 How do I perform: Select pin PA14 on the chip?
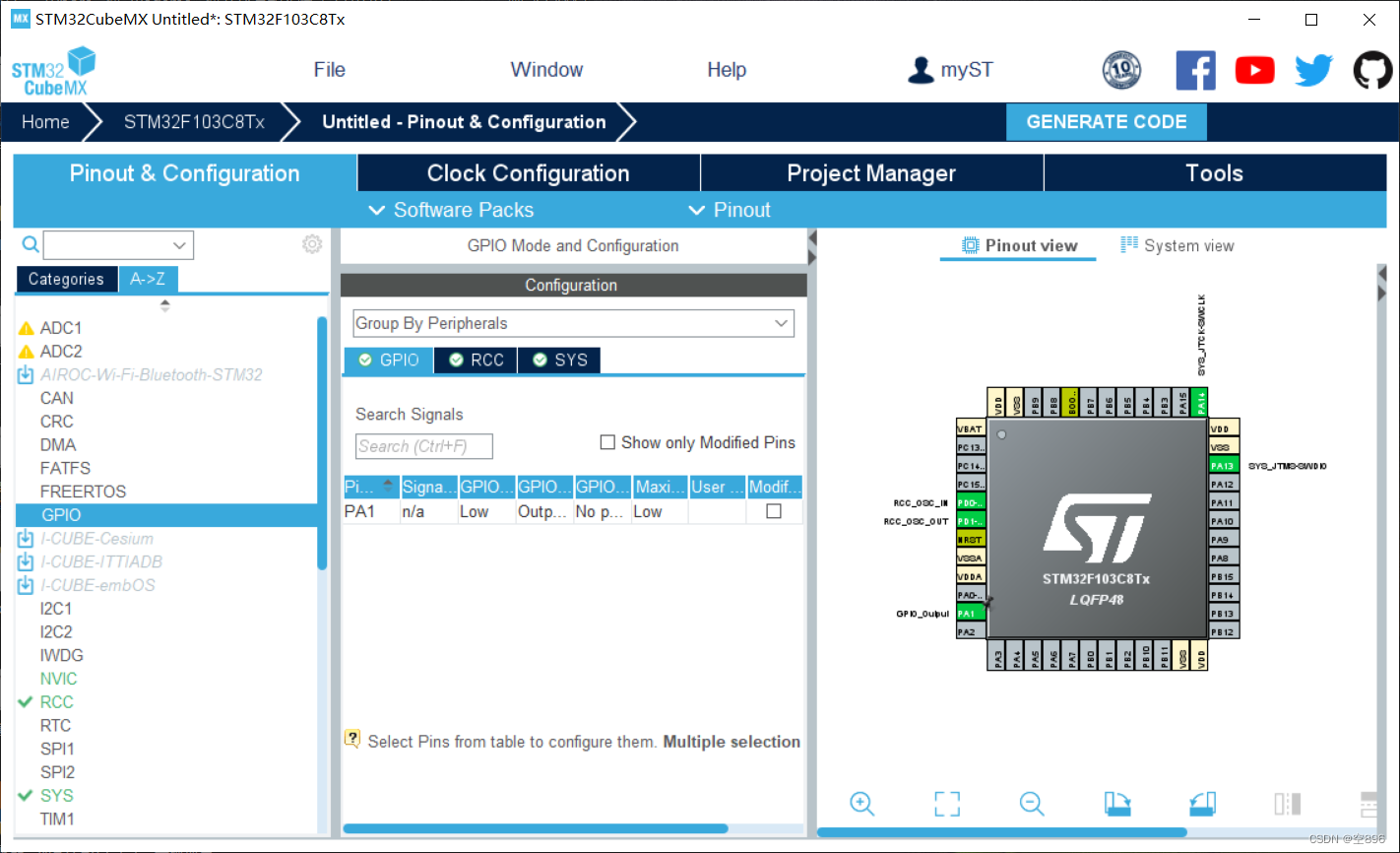pyautogui.click(x=1201, y=402)
